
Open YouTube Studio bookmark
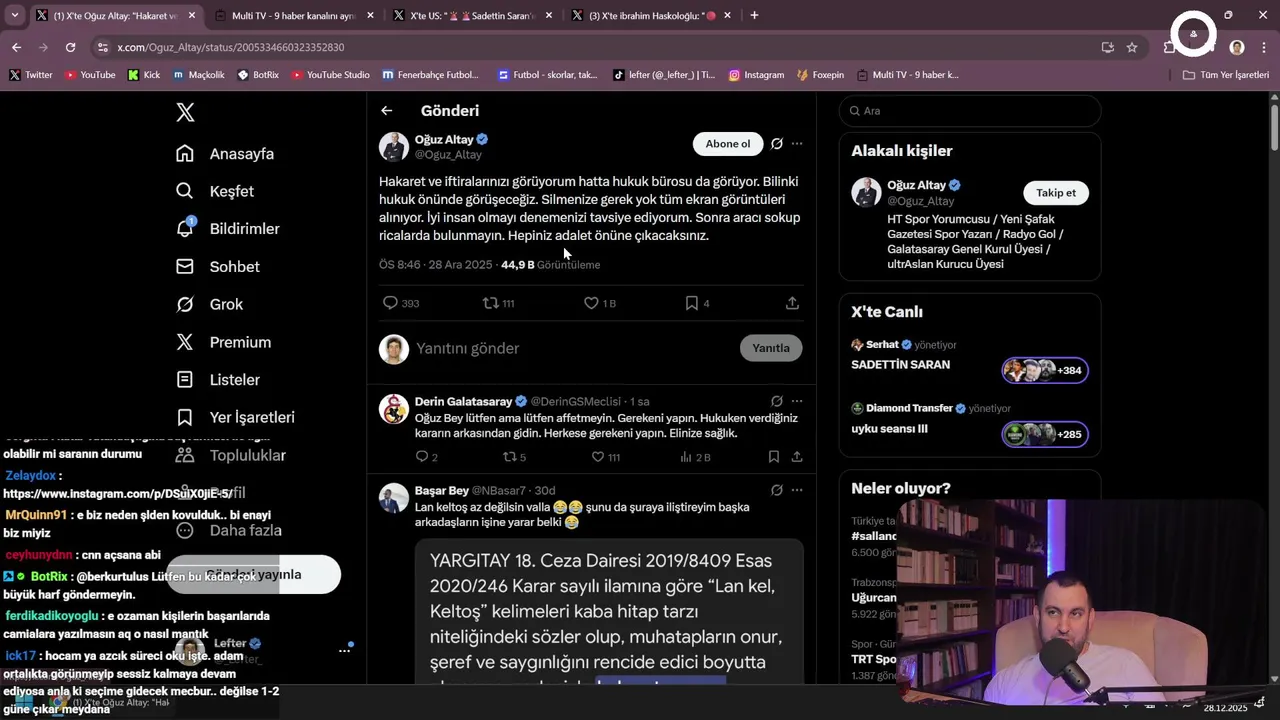coord(330,75)
